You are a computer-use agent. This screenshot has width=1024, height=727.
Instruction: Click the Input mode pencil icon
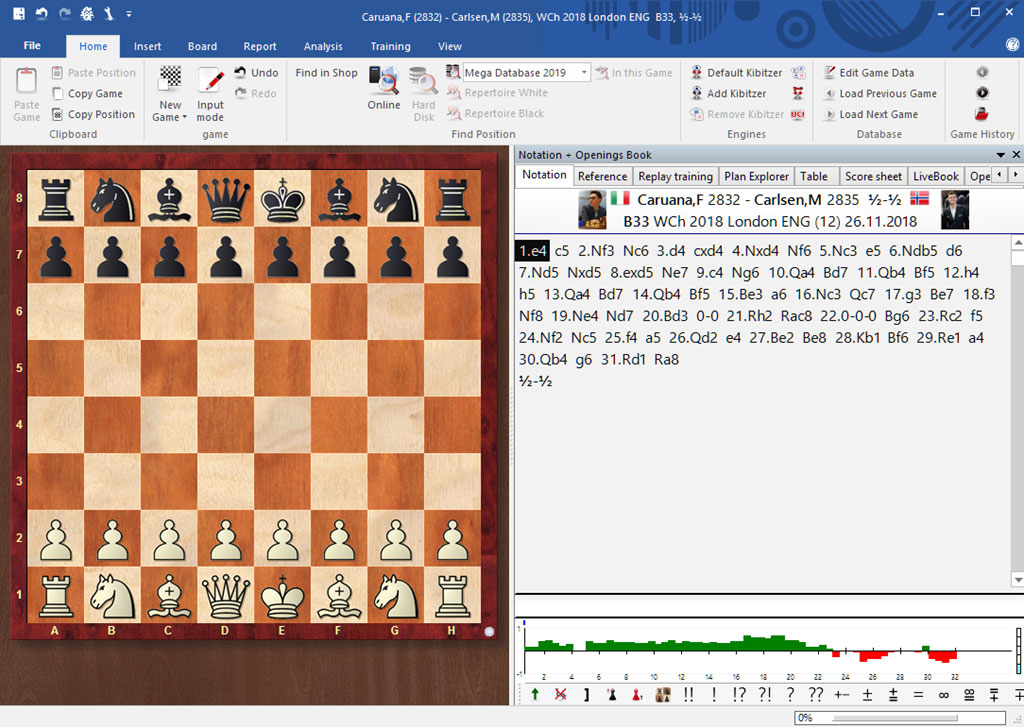[x=210, y=81]
